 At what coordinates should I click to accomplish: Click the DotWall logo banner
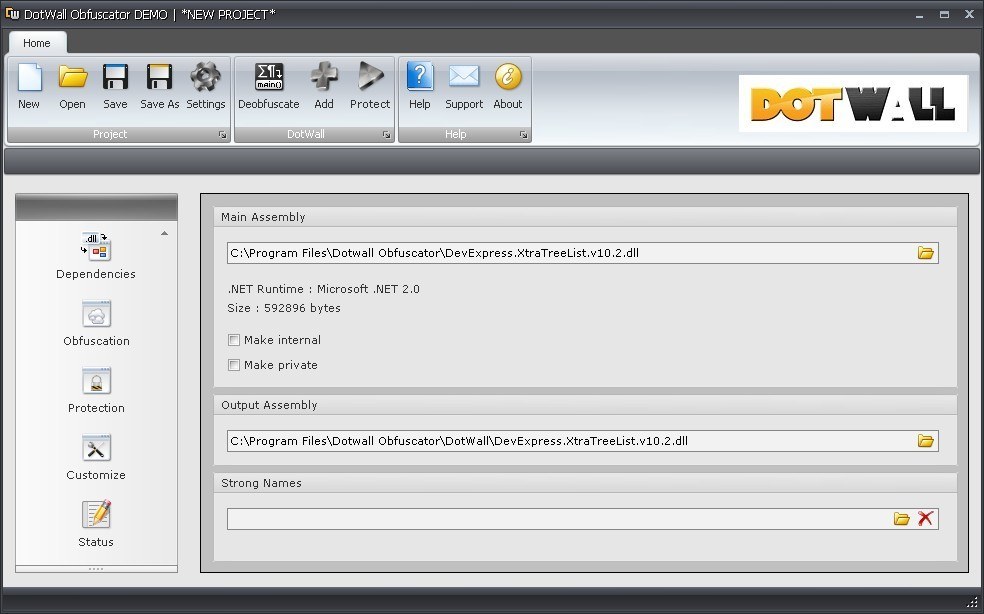coord(853,104)
